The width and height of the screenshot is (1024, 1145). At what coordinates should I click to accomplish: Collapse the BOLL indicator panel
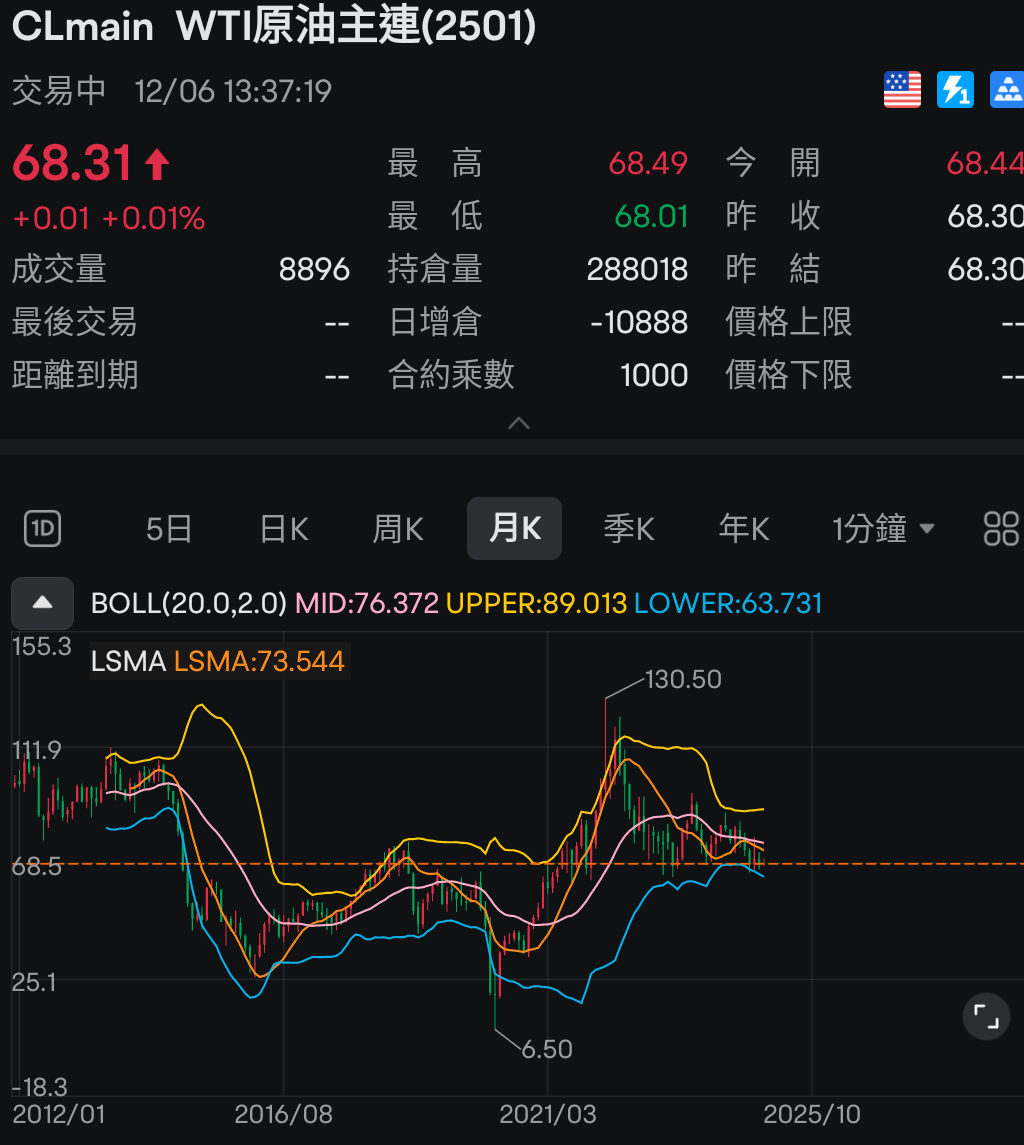point(42,603)
